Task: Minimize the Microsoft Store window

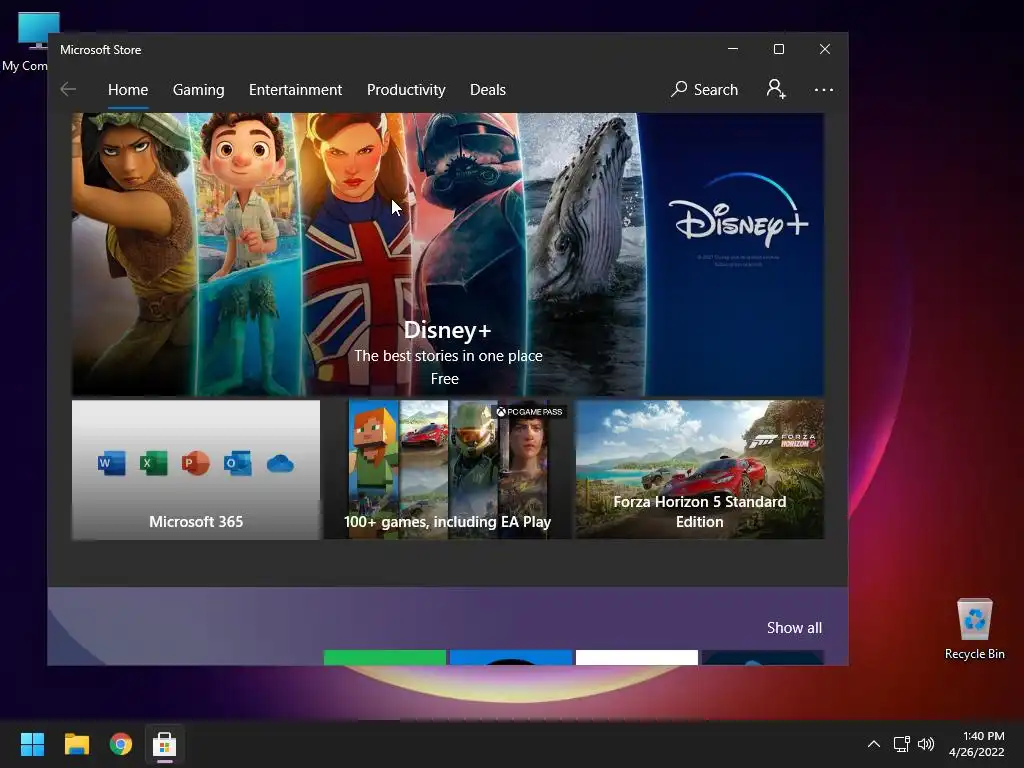Action: [733, 49]
